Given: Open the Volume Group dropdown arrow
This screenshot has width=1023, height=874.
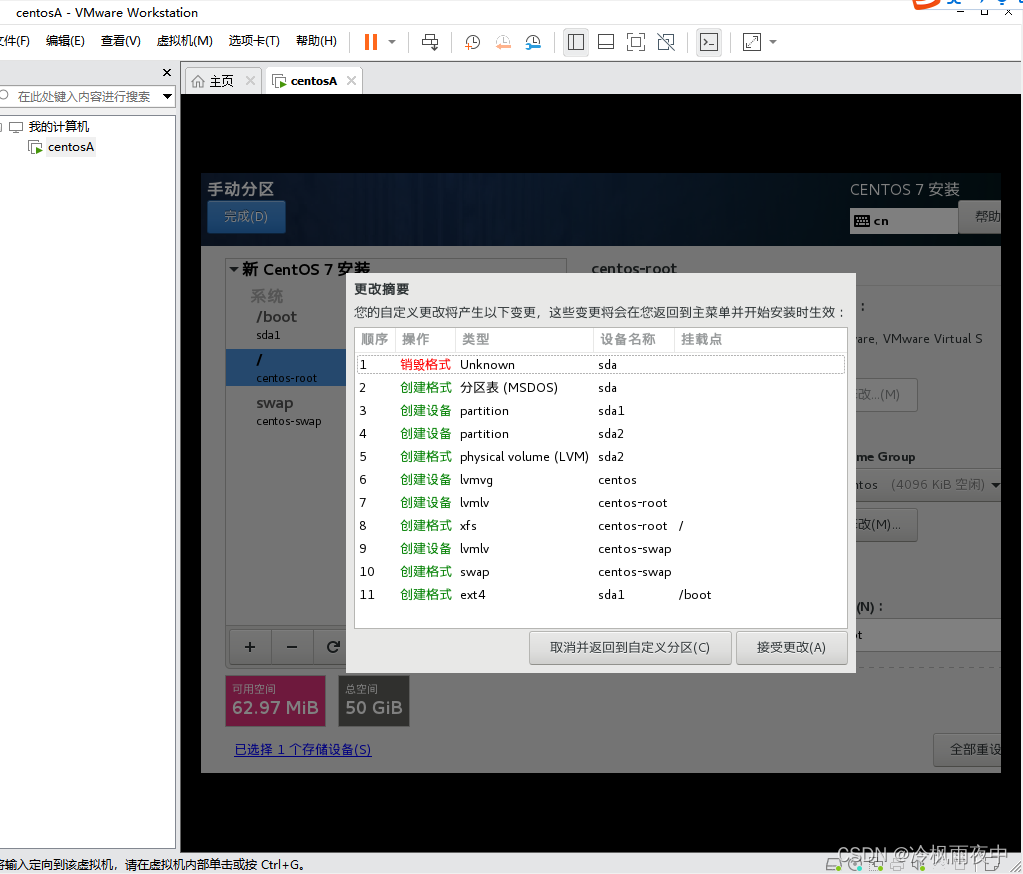Looking at the screenshot, I should pos(995,485).
